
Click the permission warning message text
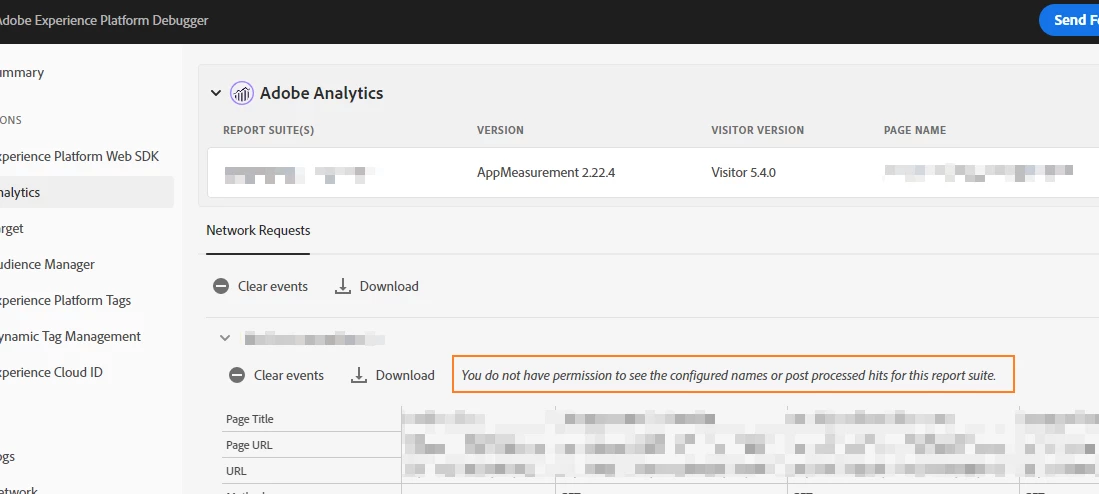coord(729,376)
